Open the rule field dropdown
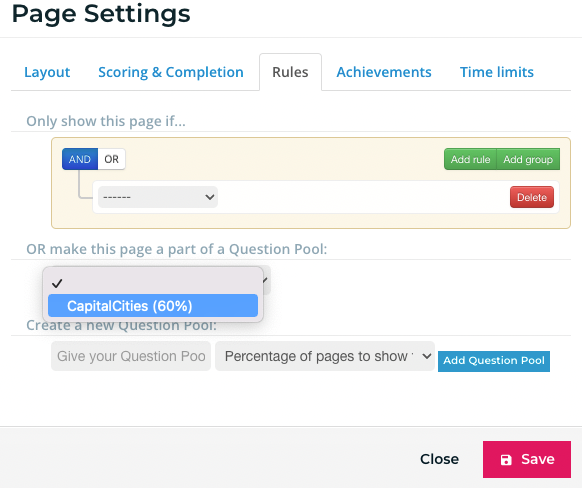The image size is (585, 489). 158,197
